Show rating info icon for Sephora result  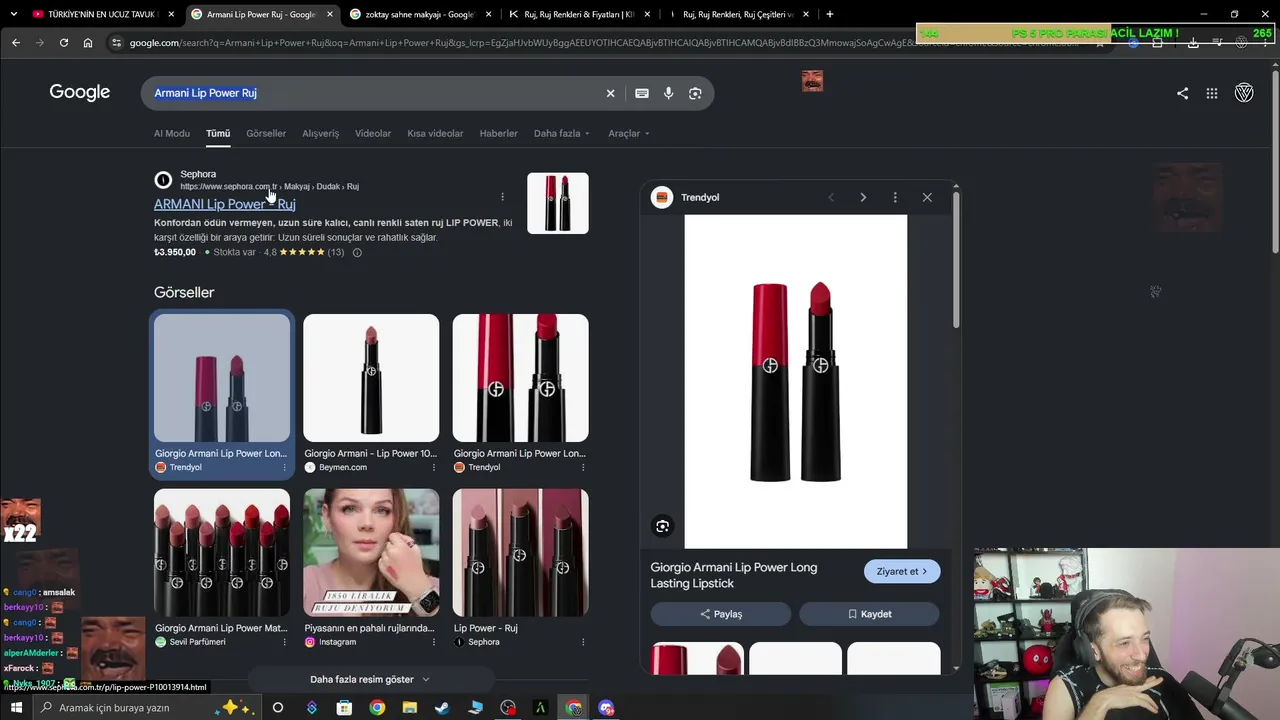[357, 252]
